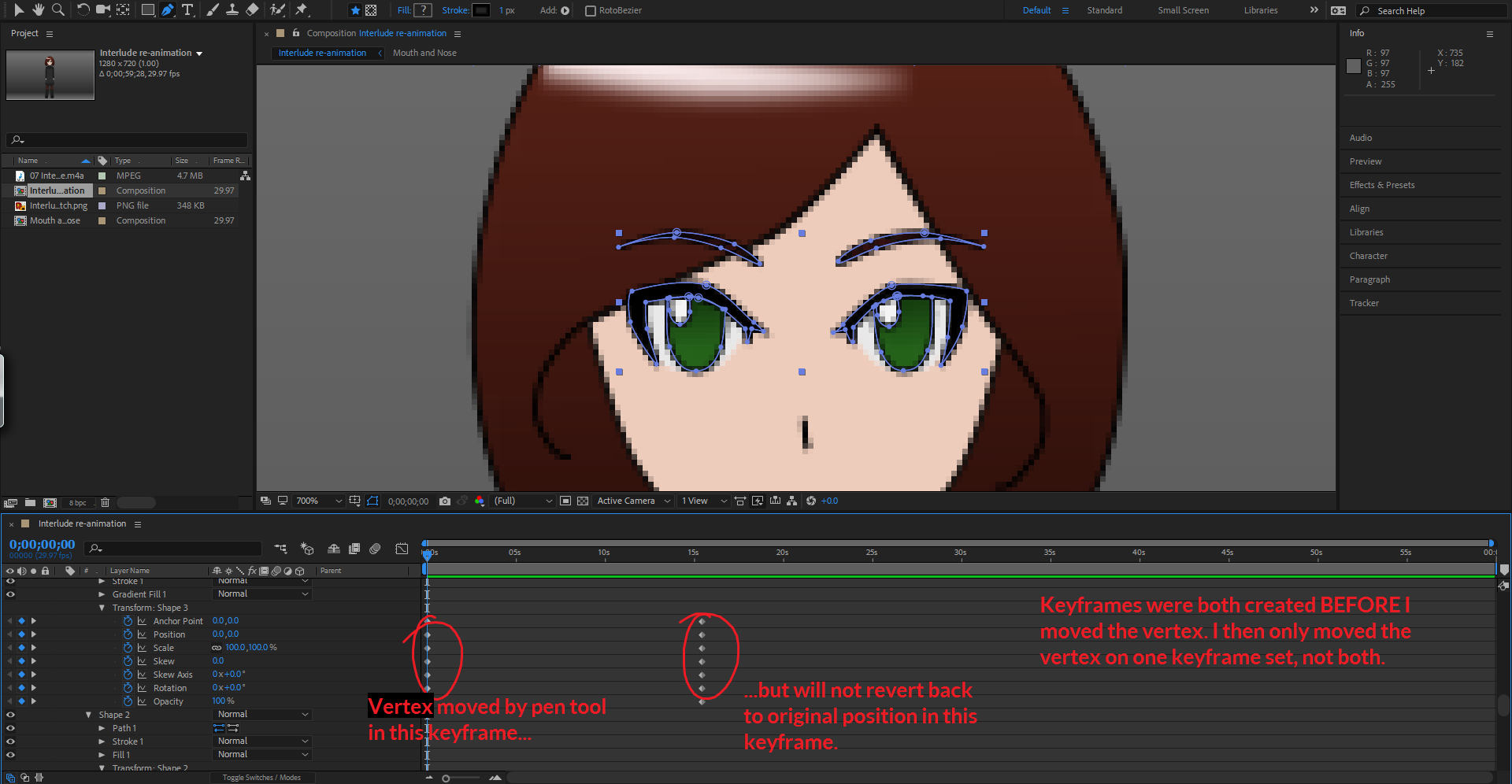The width and height of the screenshot is (1512, 784).
Task: Toggle mask and shape path visibility
Action: pyautogui.click(x=372, y=501)
